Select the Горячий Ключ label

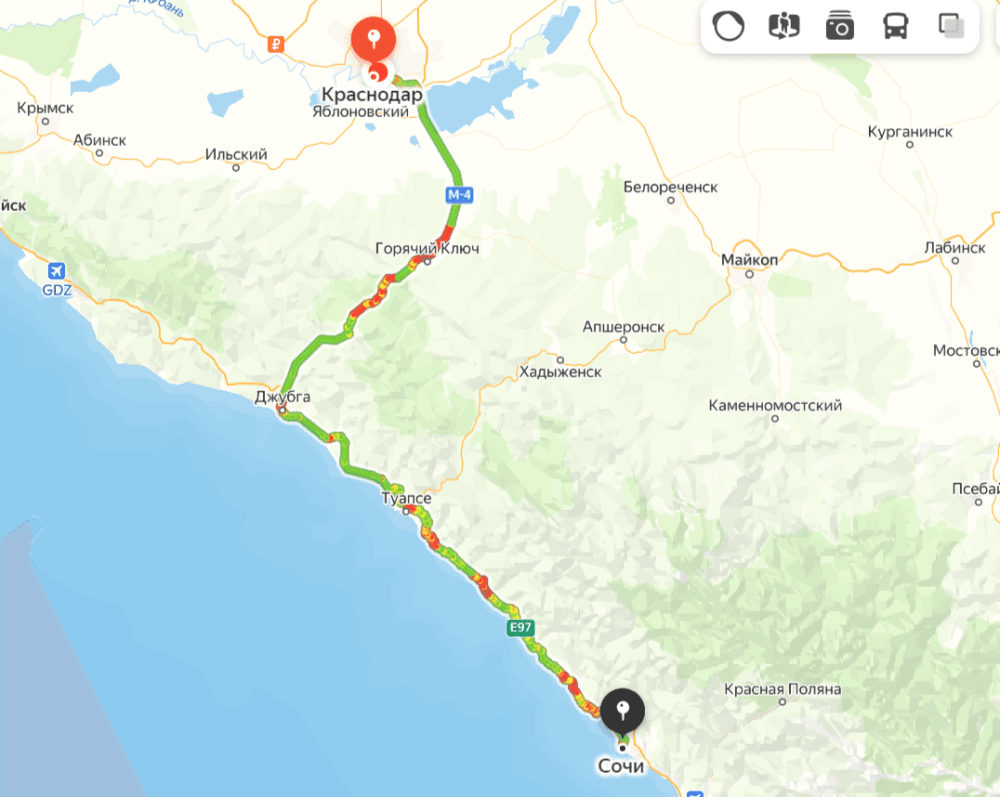427,248
